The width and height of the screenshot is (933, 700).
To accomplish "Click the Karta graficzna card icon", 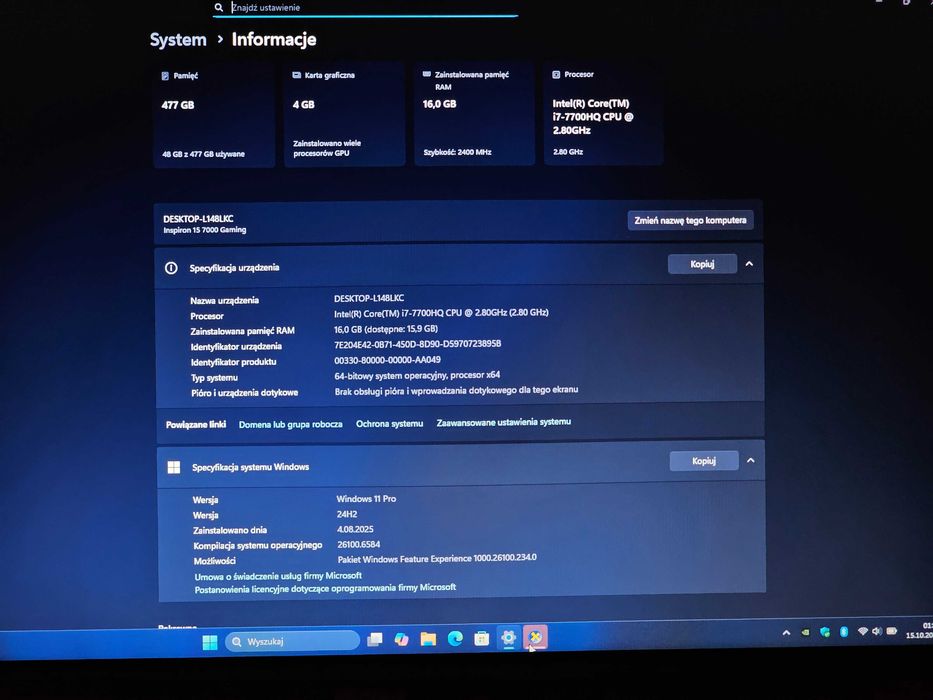I will point(296,75).
